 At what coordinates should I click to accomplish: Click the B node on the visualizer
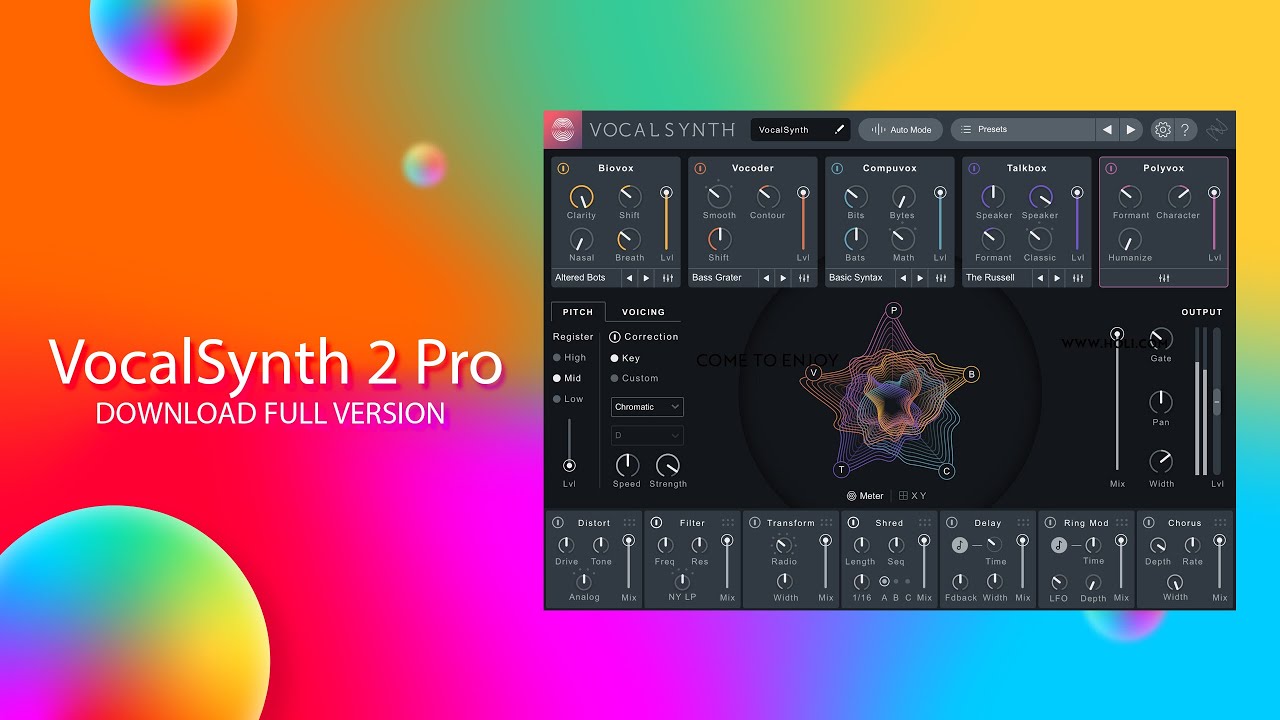971,374
